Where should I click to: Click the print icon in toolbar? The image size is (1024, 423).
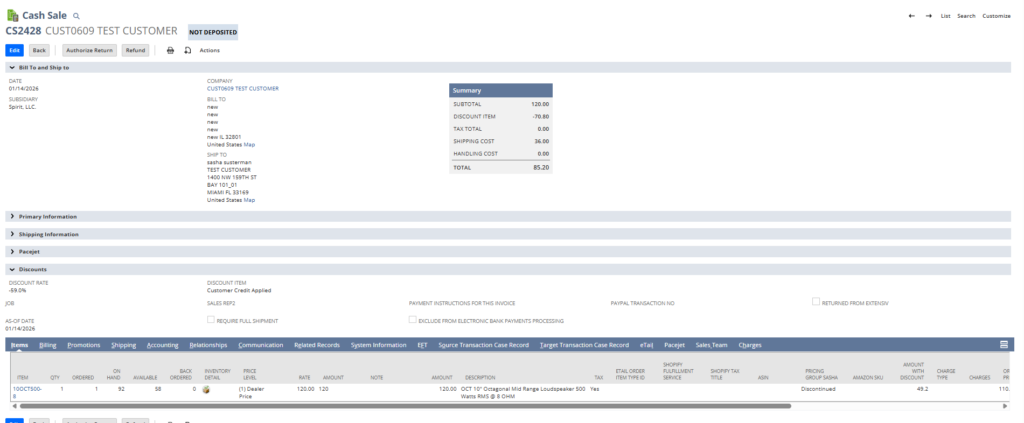click(x=170, y=50)
